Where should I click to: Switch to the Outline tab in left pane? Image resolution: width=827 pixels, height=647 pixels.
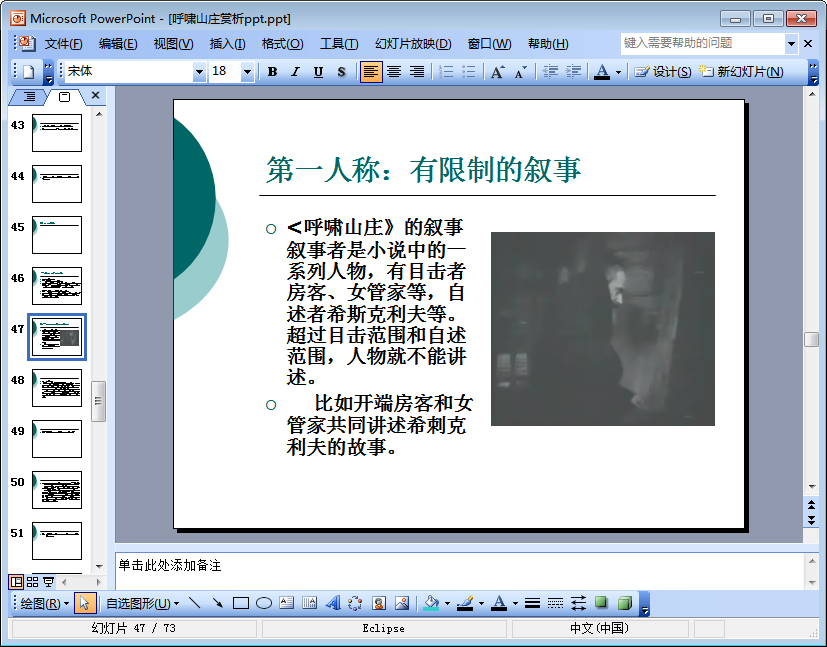tap(30, 96)
